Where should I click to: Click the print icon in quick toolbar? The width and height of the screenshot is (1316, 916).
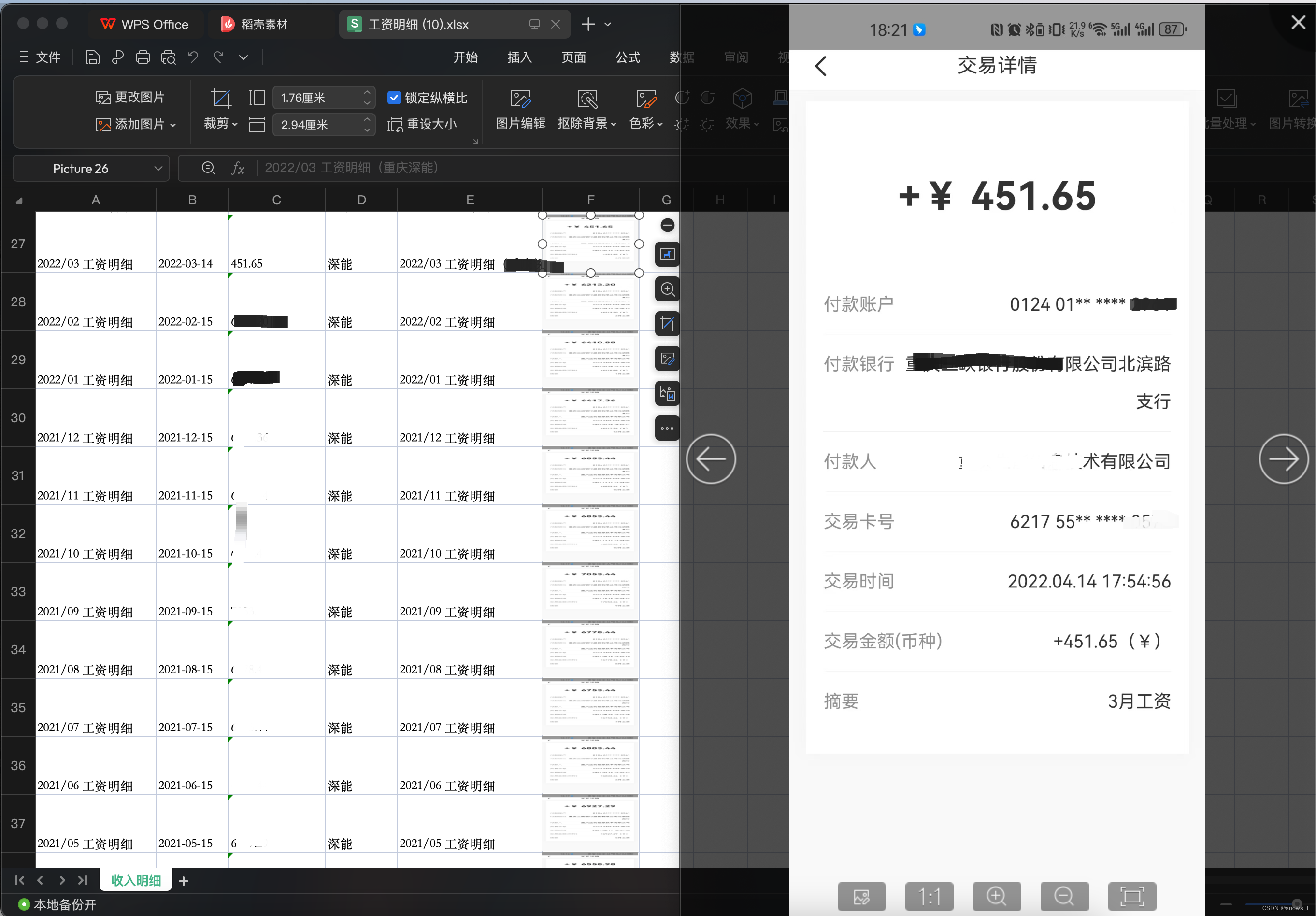(x=143, y=57)
